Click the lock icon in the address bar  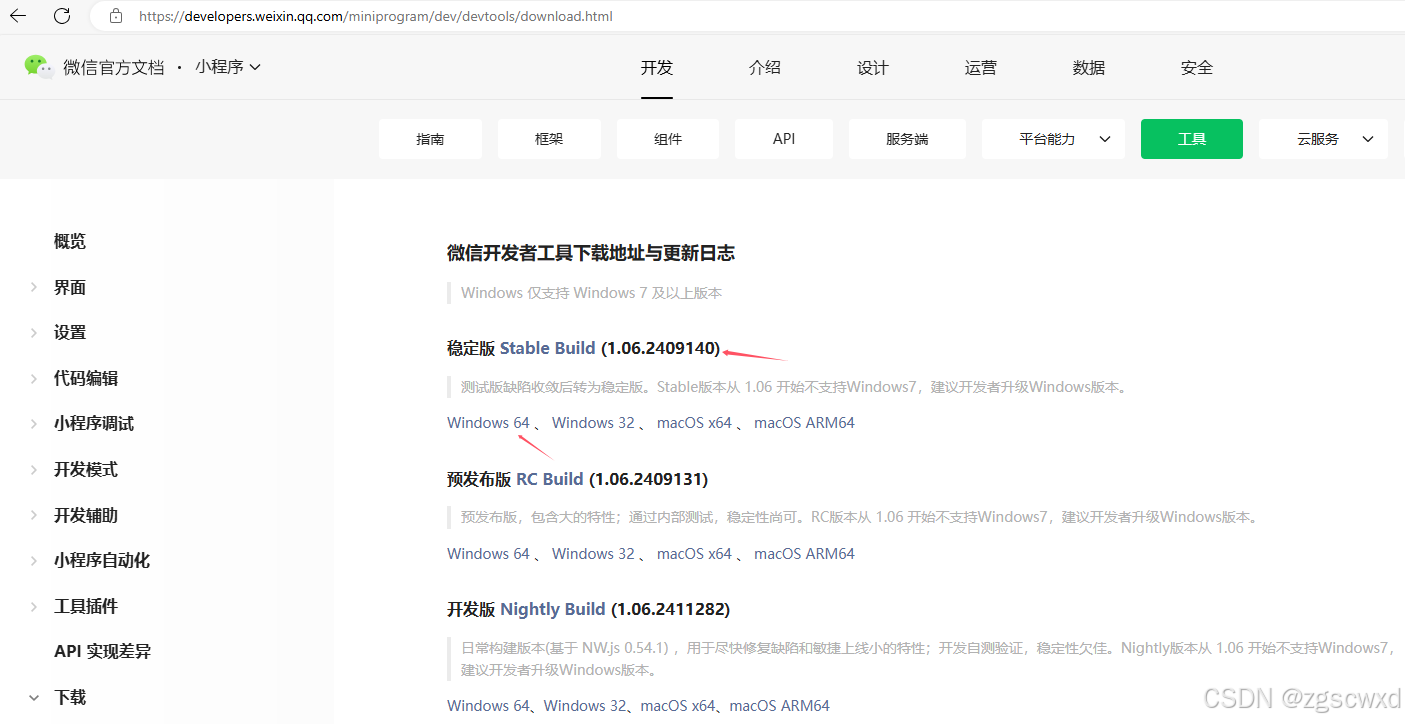click(116, 16)
